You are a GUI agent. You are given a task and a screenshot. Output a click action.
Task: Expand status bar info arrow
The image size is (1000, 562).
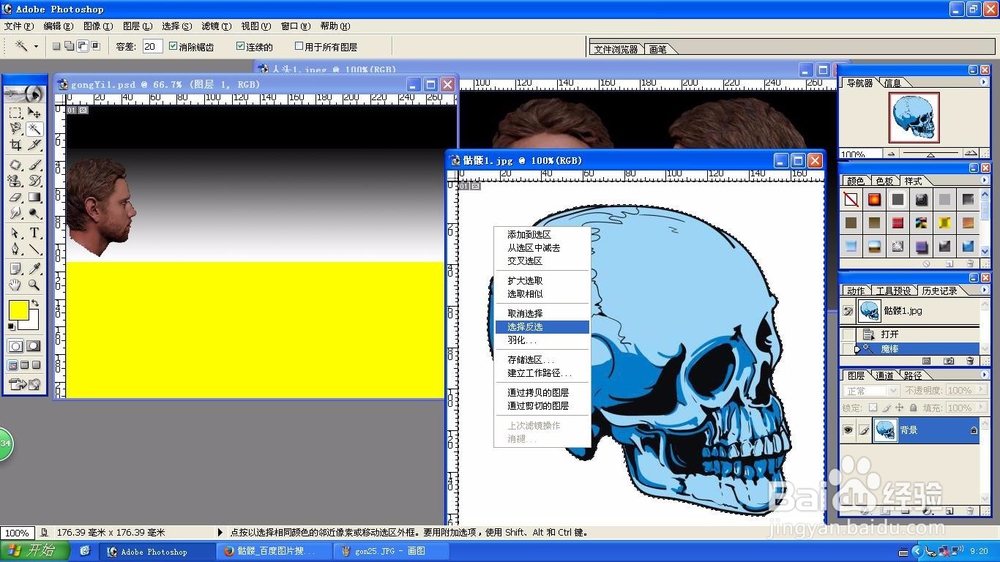pos(220,532)
